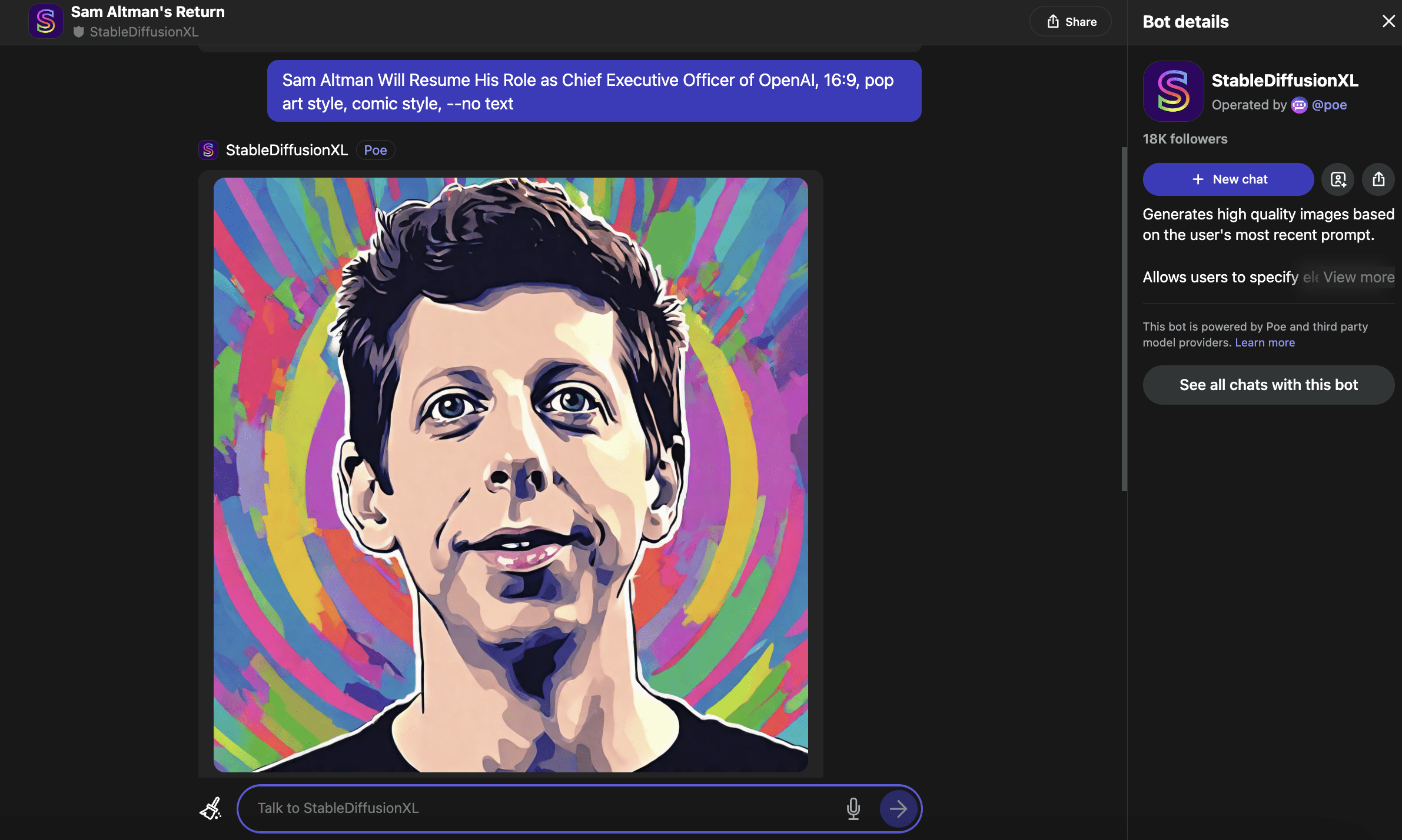The image size is (1402, 840).
Task: Click the send arrow button icon
Action: 899,808
